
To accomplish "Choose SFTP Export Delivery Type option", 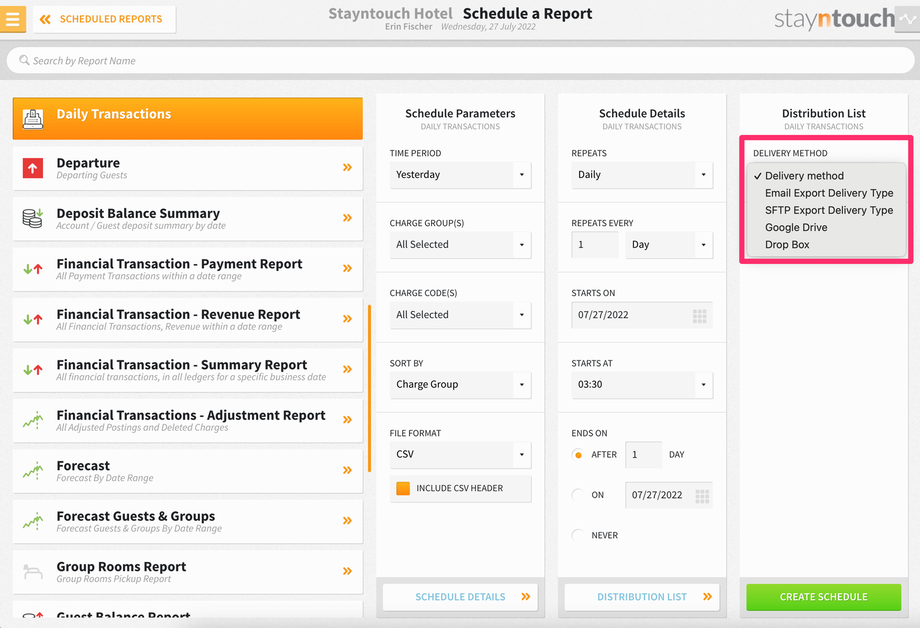I will tap(827, 210).
